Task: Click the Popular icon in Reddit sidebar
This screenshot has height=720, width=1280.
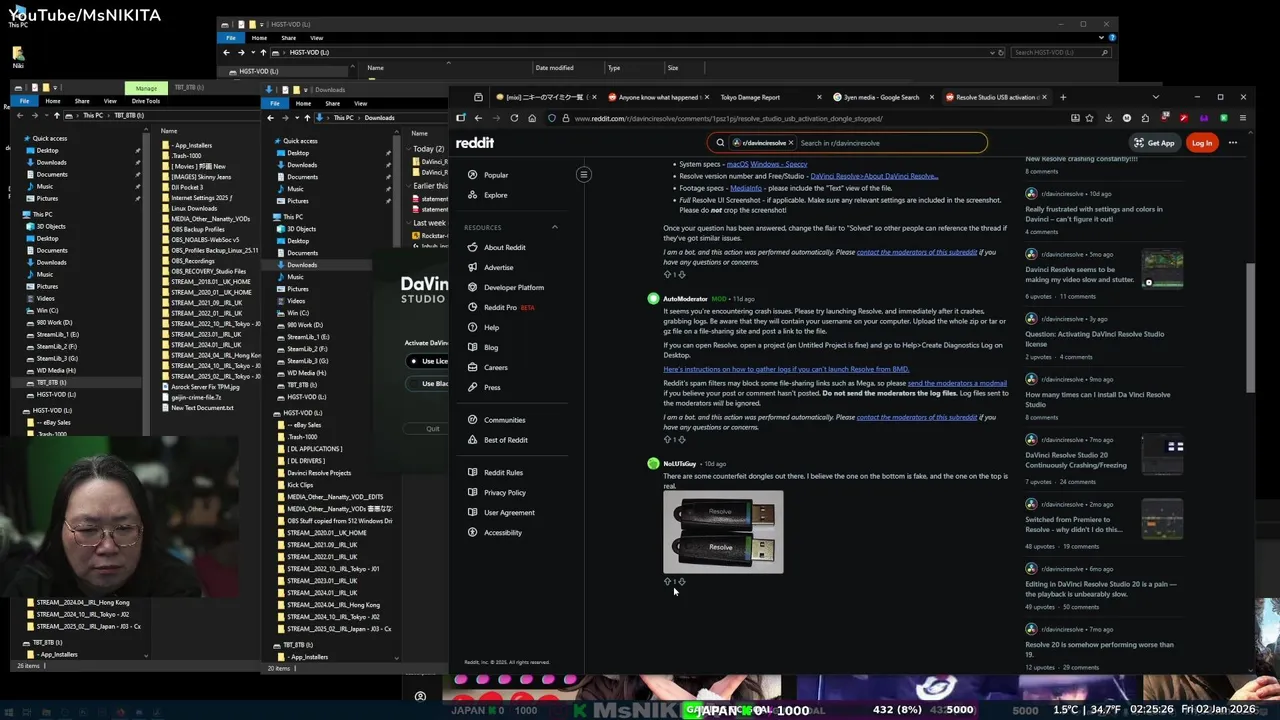Action: tap(472, 175)
